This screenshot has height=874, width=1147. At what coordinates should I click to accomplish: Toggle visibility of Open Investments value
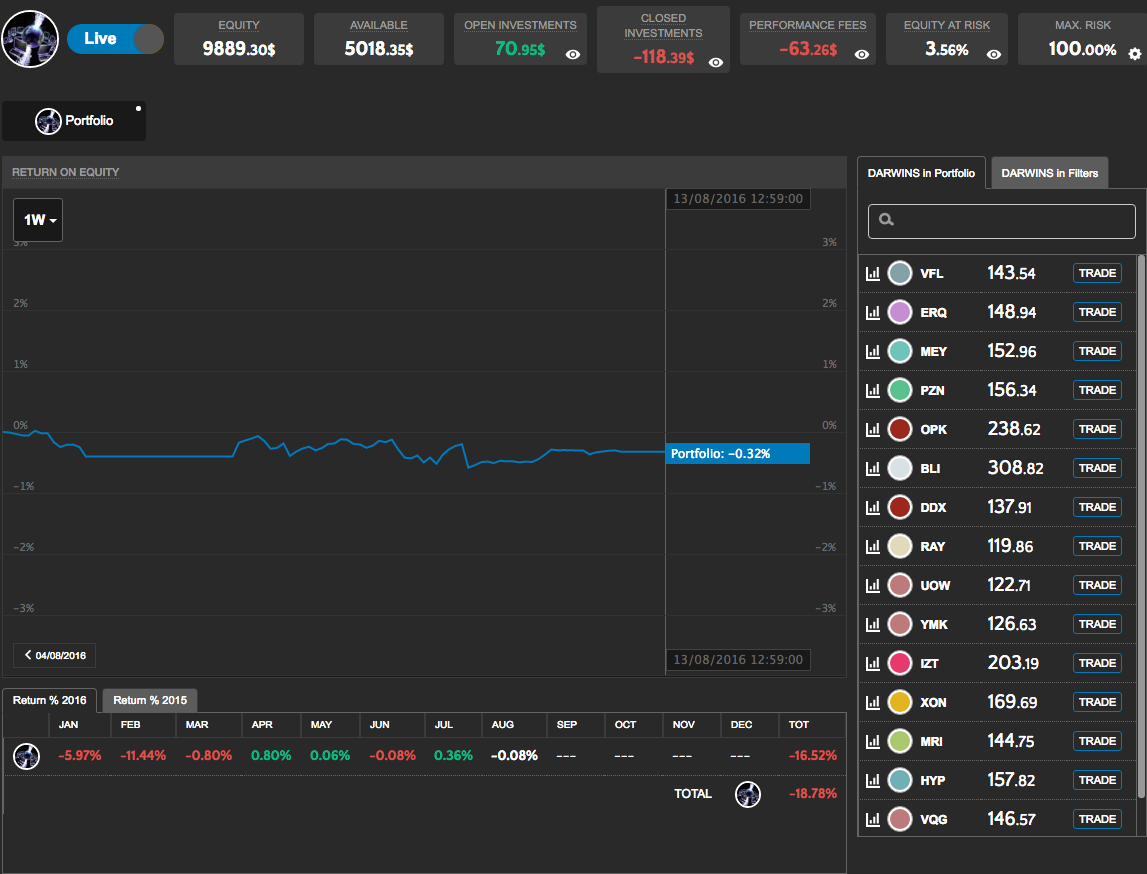(x=573, y=55)
